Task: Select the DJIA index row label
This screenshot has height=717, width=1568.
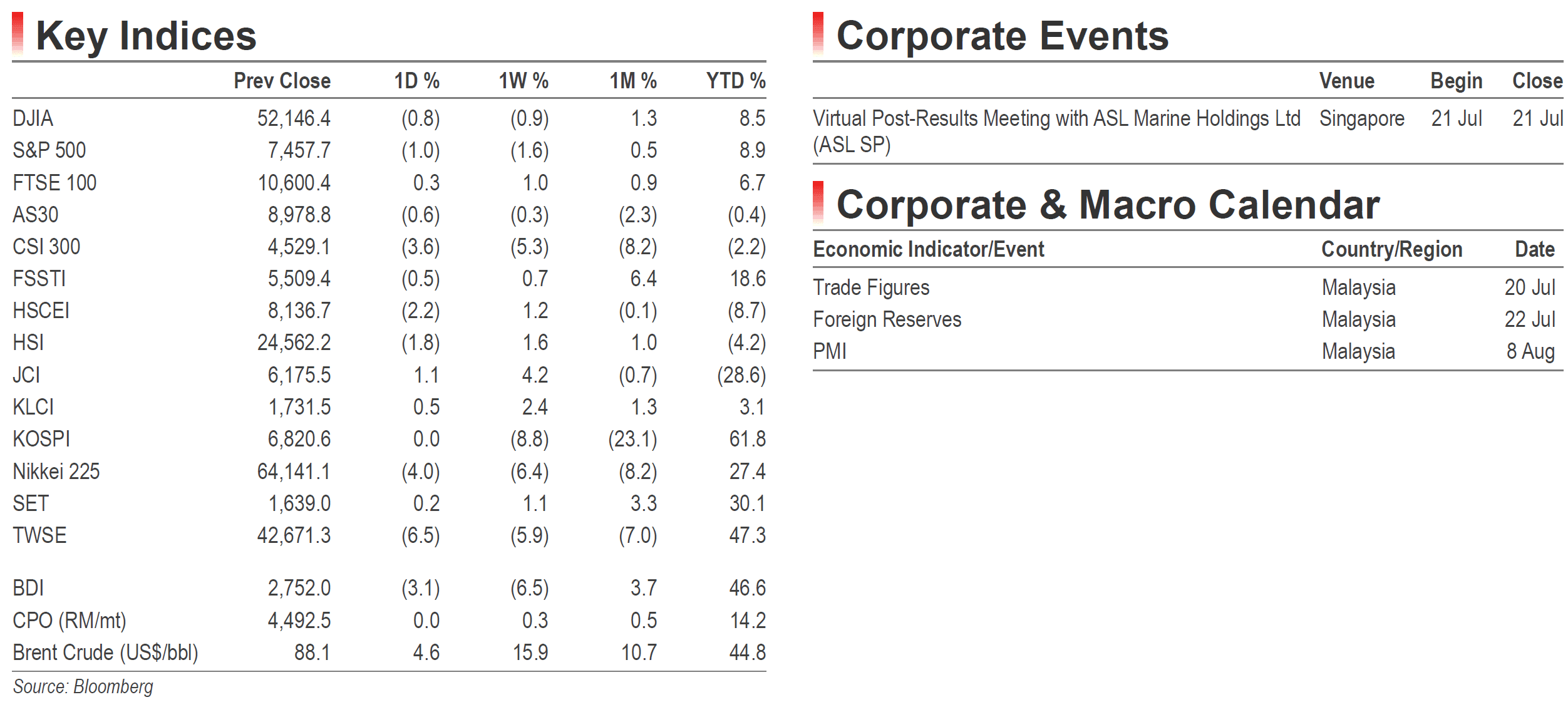Action: tap(33, 118)
